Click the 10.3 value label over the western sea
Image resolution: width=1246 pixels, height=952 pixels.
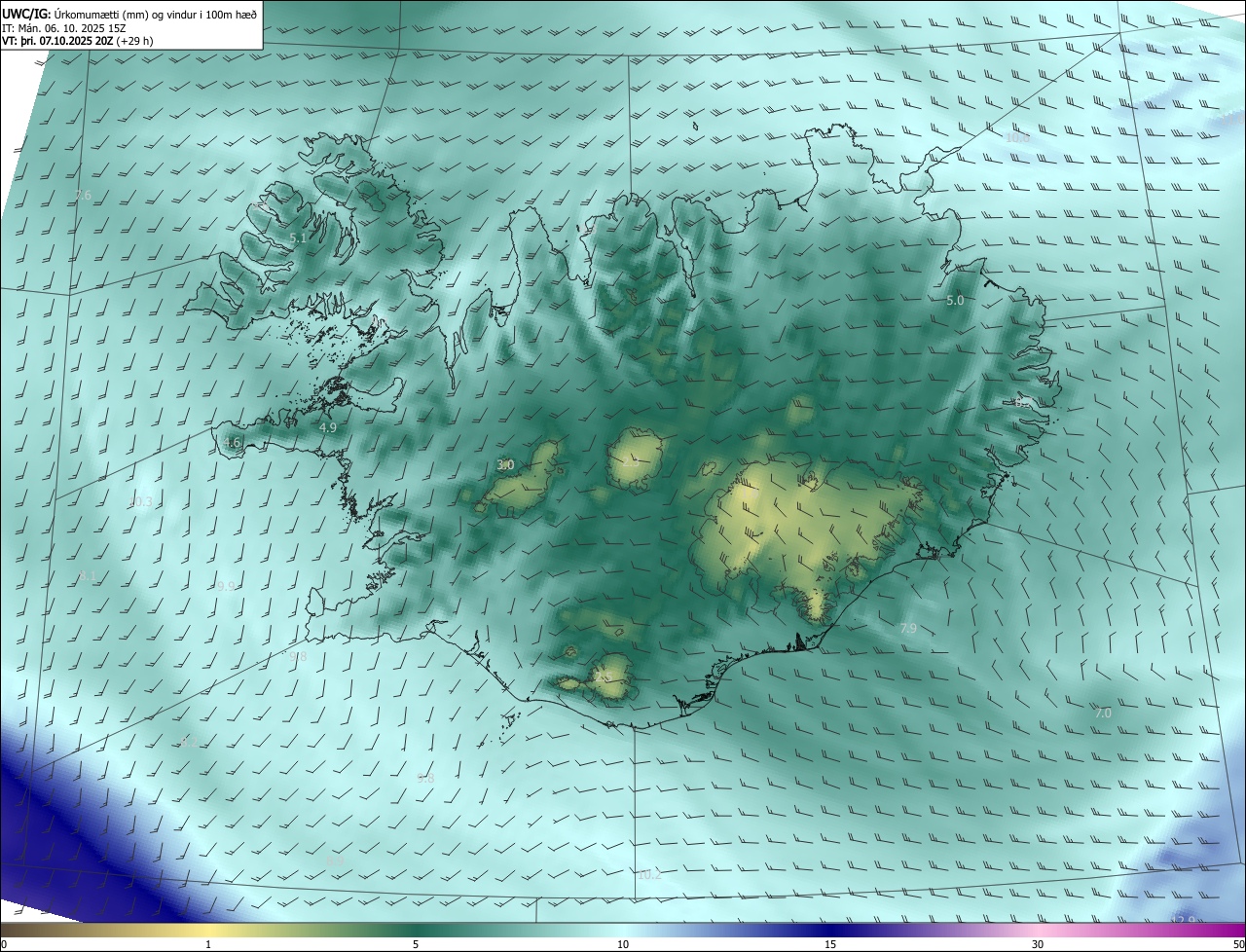(x=141, y=502)
